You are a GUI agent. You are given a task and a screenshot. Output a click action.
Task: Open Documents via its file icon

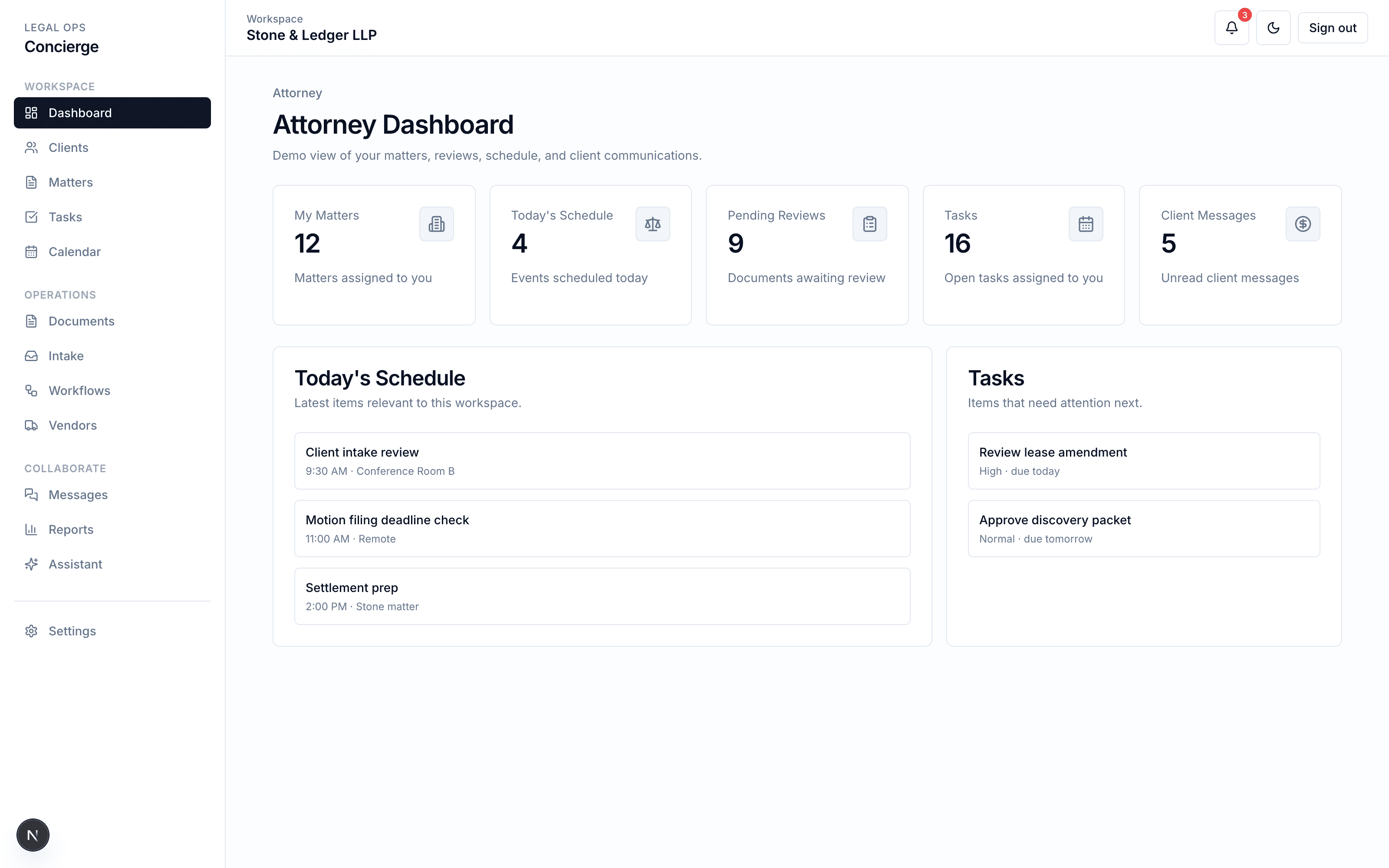coord(31,321)
